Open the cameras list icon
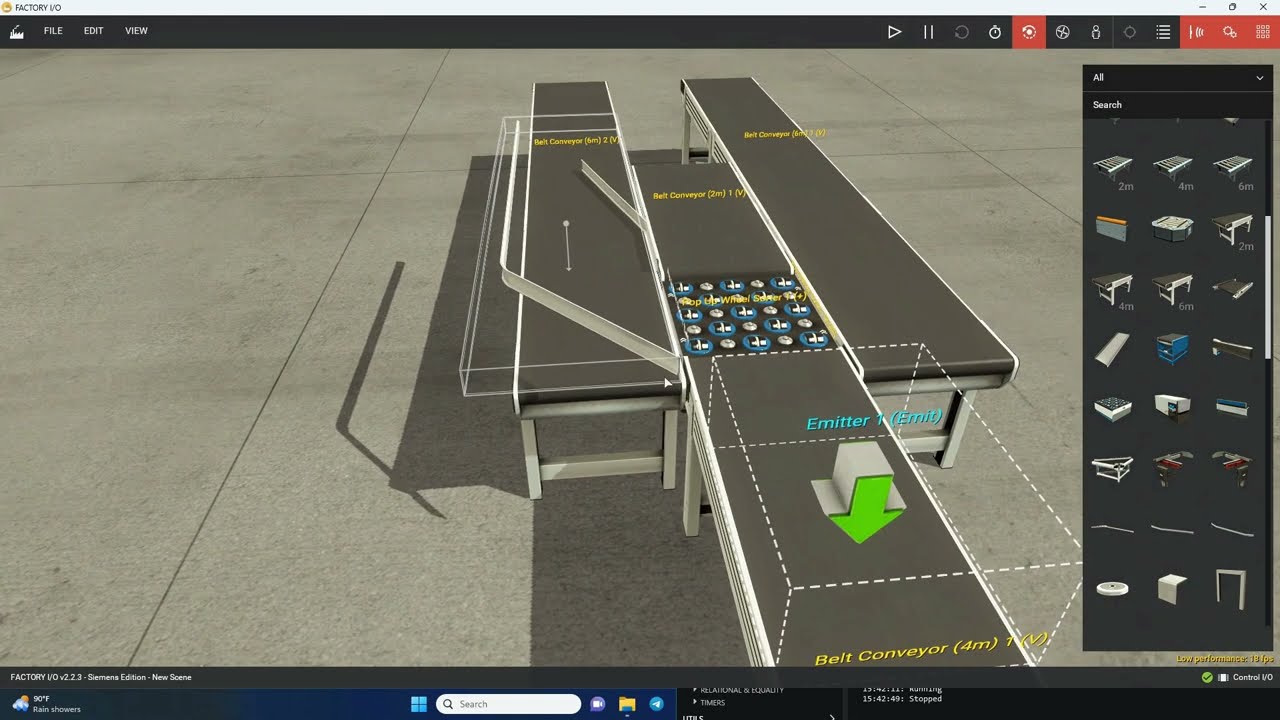This screenshot has width=1280, height=720. [x=1163, y=32]
